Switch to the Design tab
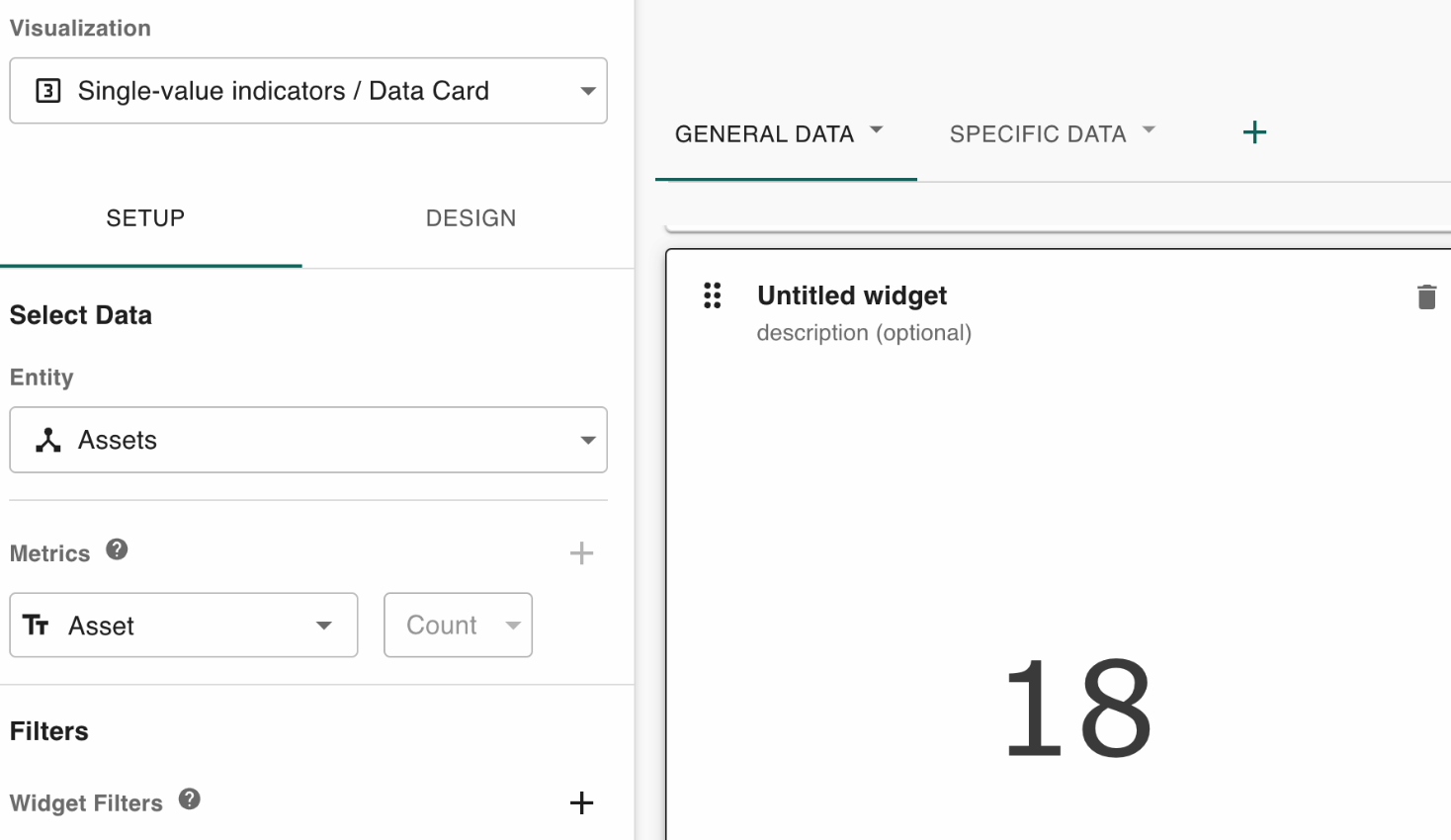The width and height of the screenshot is (1451, 840). coord(470,218)
